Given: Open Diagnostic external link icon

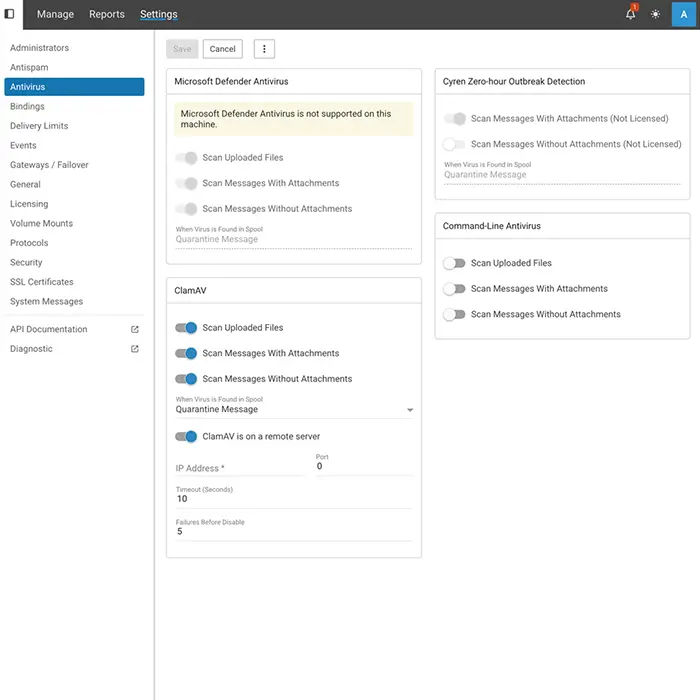Looking at the screenshot, I should coord(135,349).
